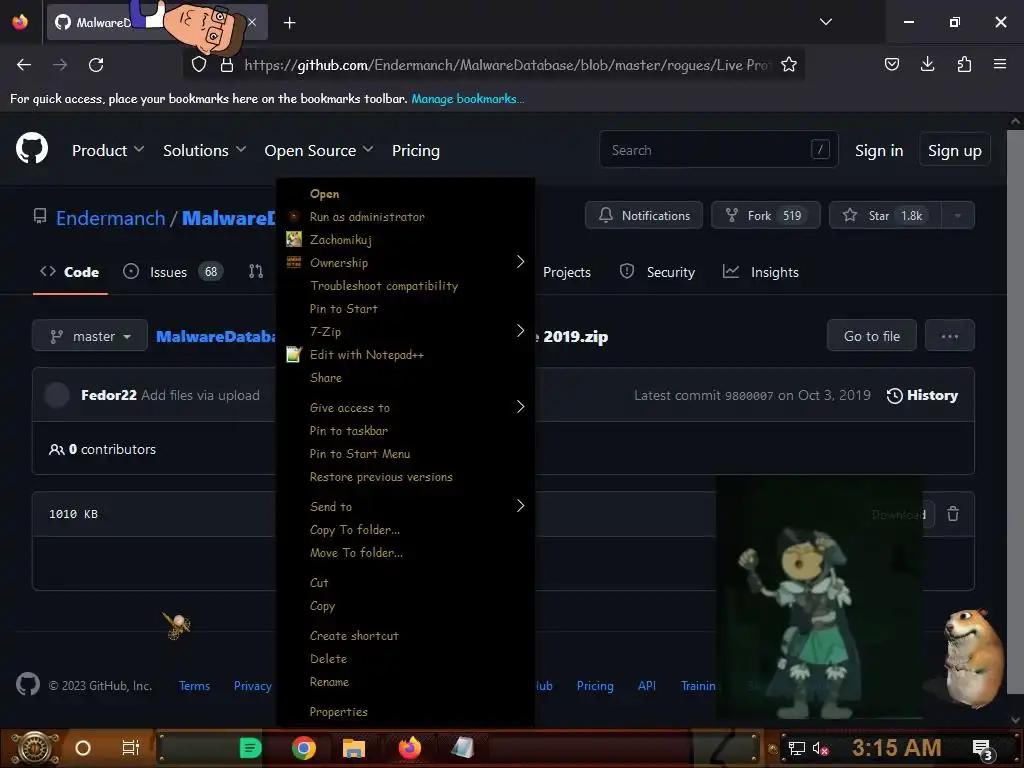Go back to previous page
Image resolution: width=1024 pixels, height=768 pixels.
click(x=24, y=65)
